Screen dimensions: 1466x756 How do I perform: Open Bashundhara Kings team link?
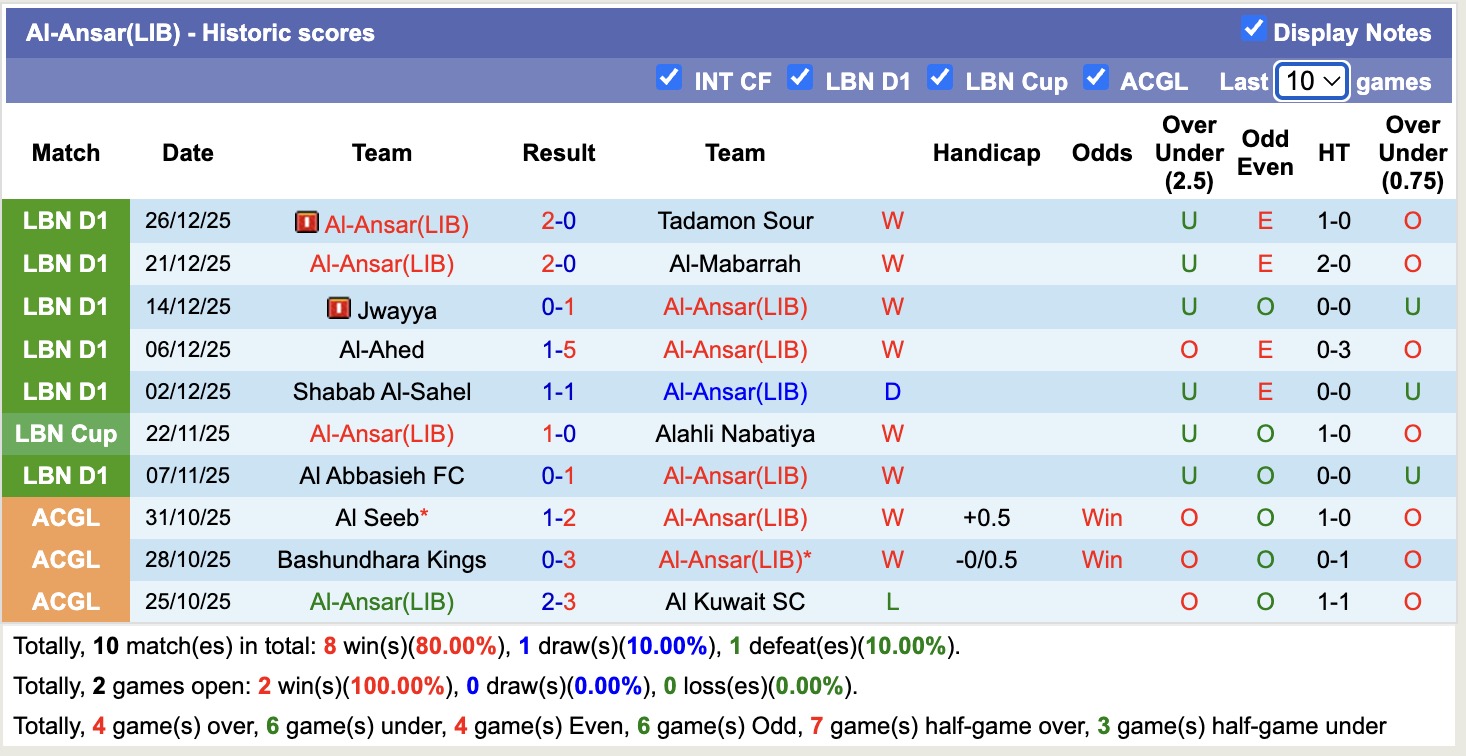380,560
